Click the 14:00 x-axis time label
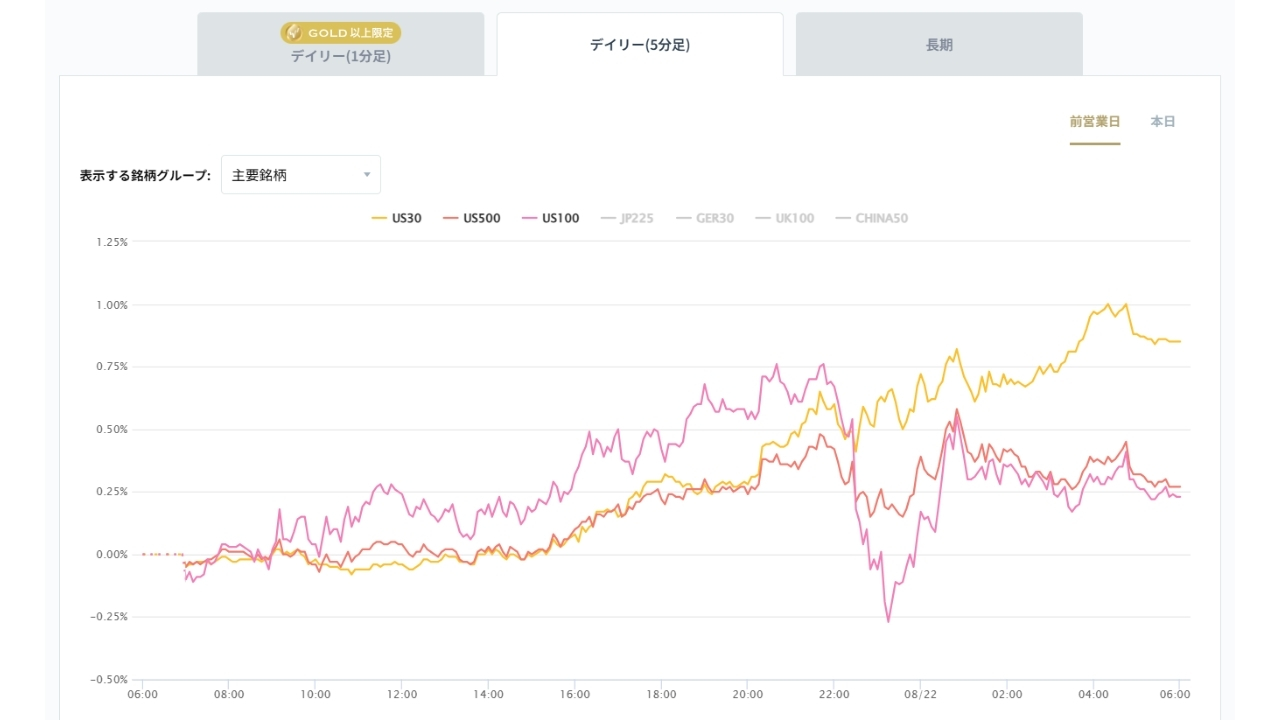Screen dimensions: 1280x720 click(488, 694)
